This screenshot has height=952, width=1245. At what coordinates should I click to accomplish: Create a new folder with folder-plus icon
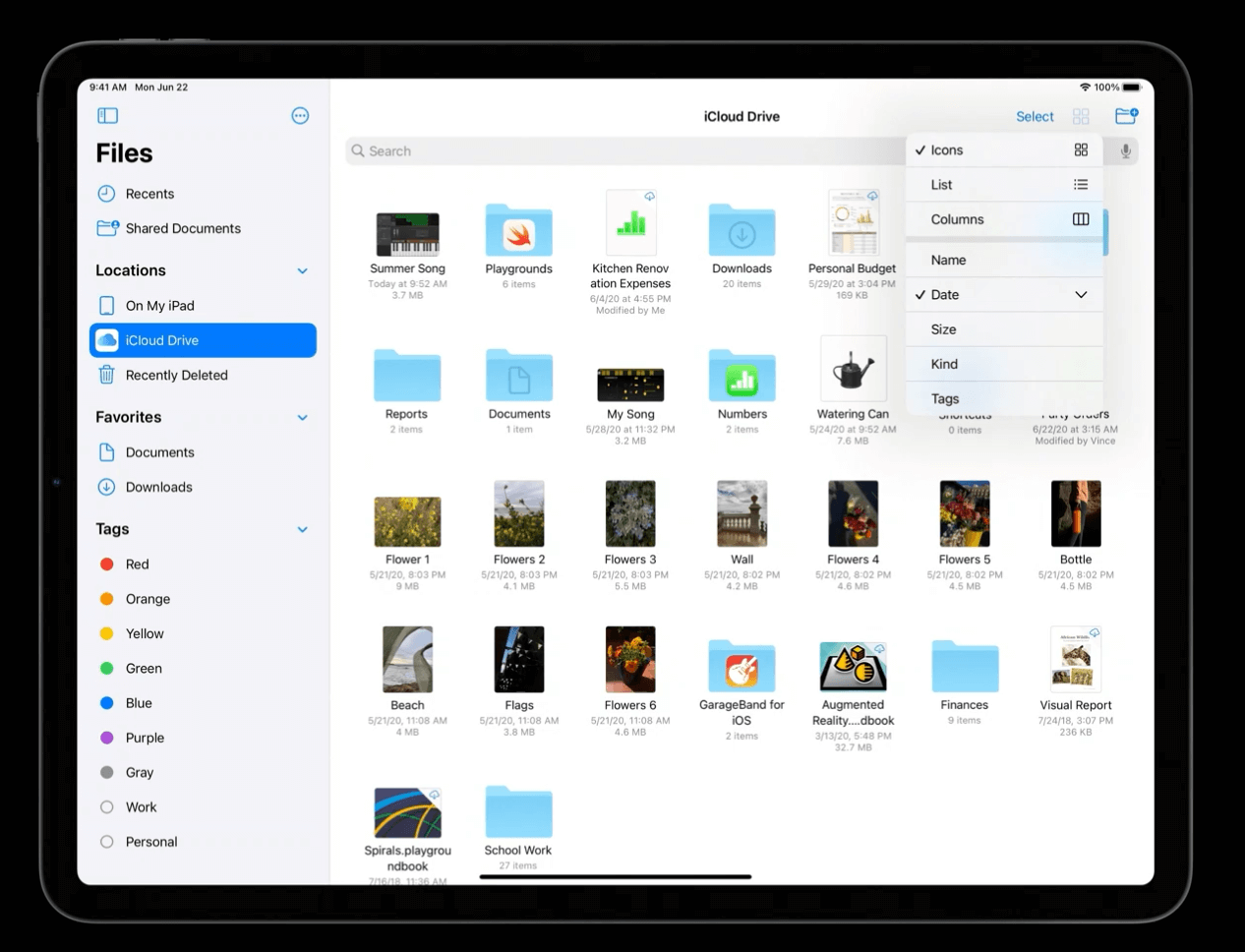coord(1126,116)
